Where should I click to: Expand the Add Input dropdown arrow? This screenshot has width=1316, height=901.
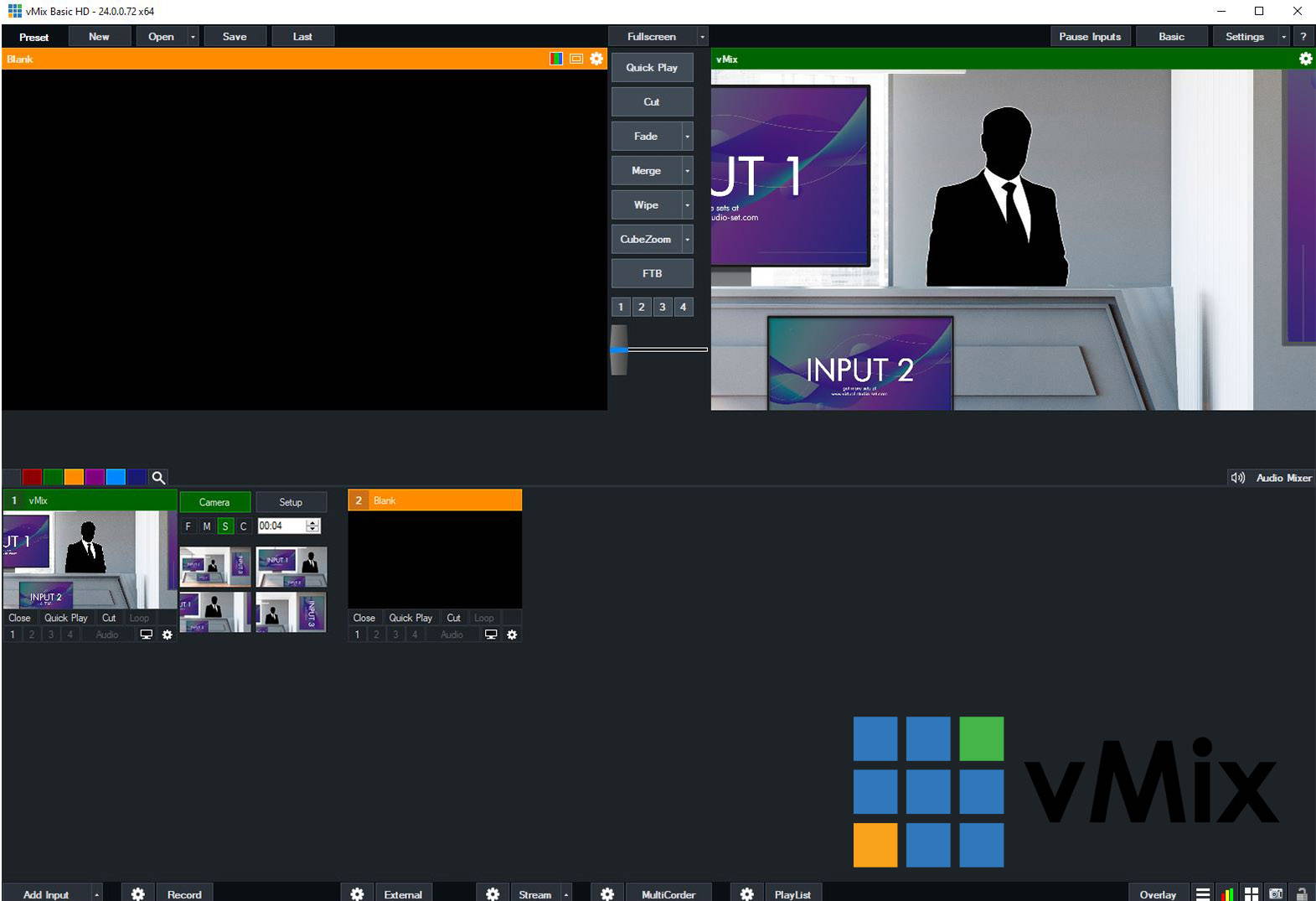pos(96,894)
